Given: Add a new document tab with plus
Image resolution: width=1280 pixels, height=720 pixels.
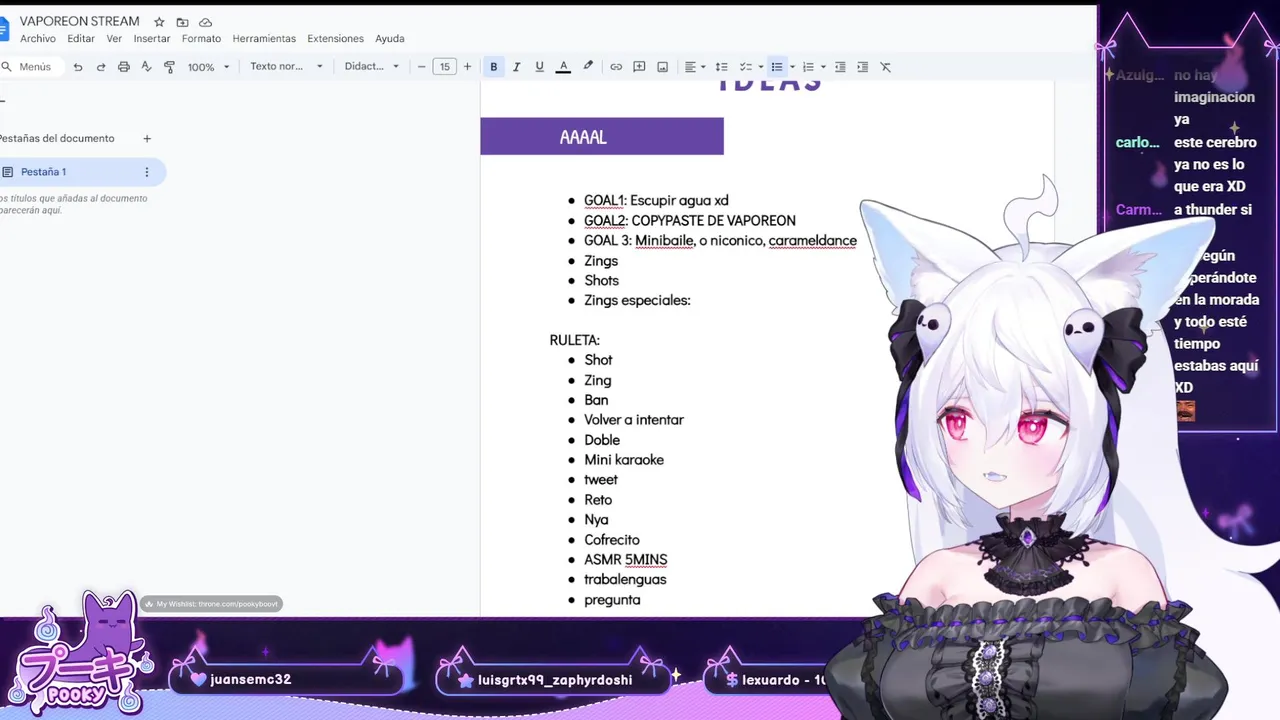Looking at the screenshot, I should coord(147,139).
